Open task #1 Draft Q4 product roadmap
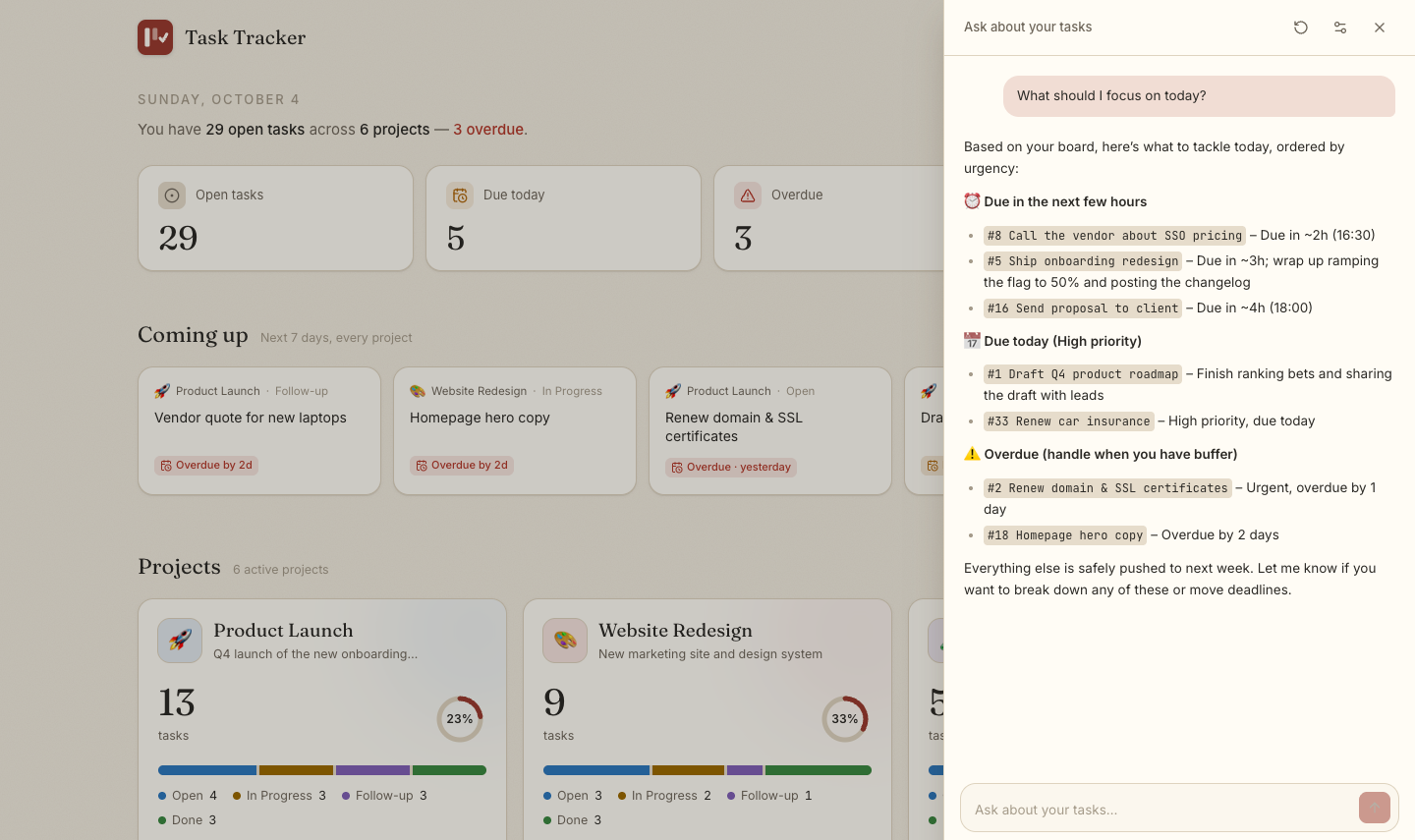This screenshot has width=1415, height=840. [x=1083, y=374]
